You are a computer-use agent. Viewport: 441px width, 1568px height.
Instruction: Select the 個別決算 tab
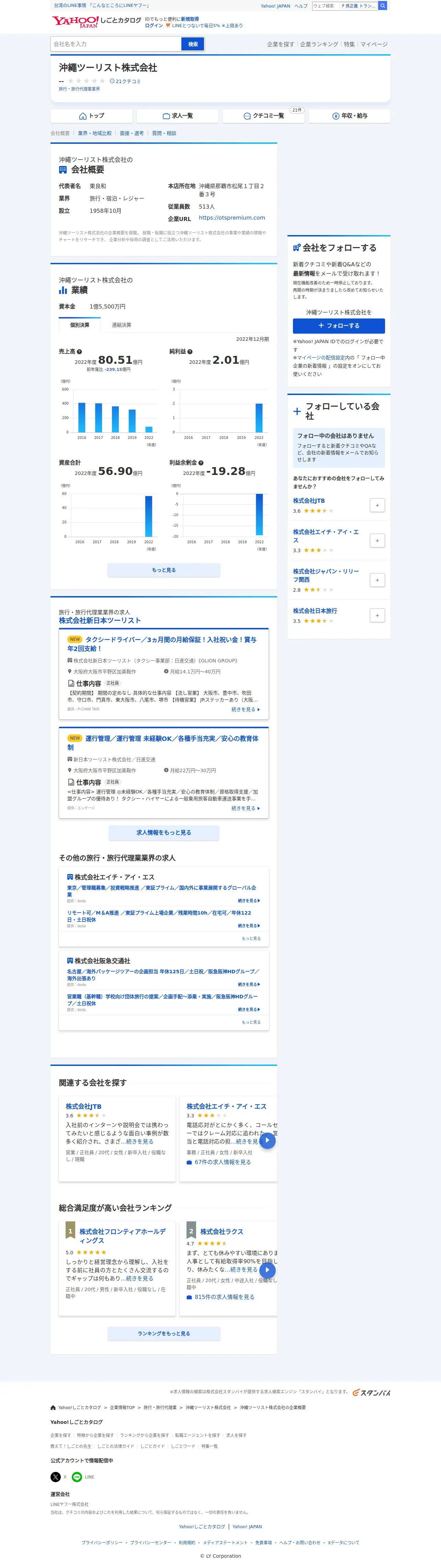click(x=80, y=325)
